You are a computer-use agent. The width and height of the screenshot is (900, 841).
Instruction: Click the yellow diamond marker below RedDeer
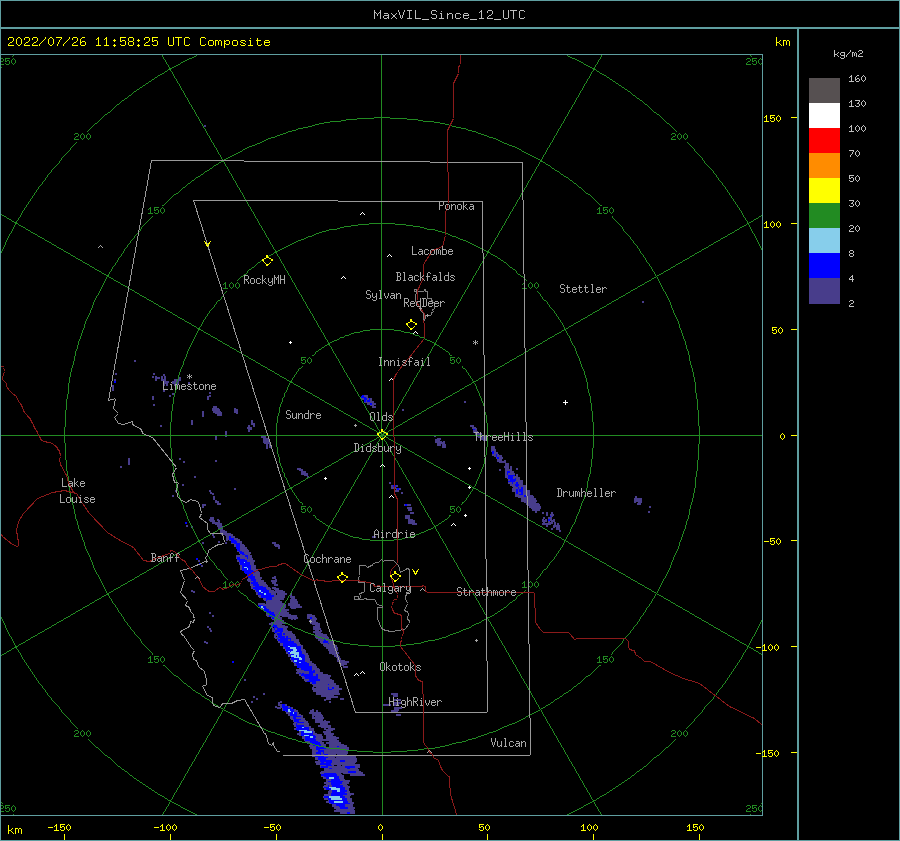[x=412, y=325]
